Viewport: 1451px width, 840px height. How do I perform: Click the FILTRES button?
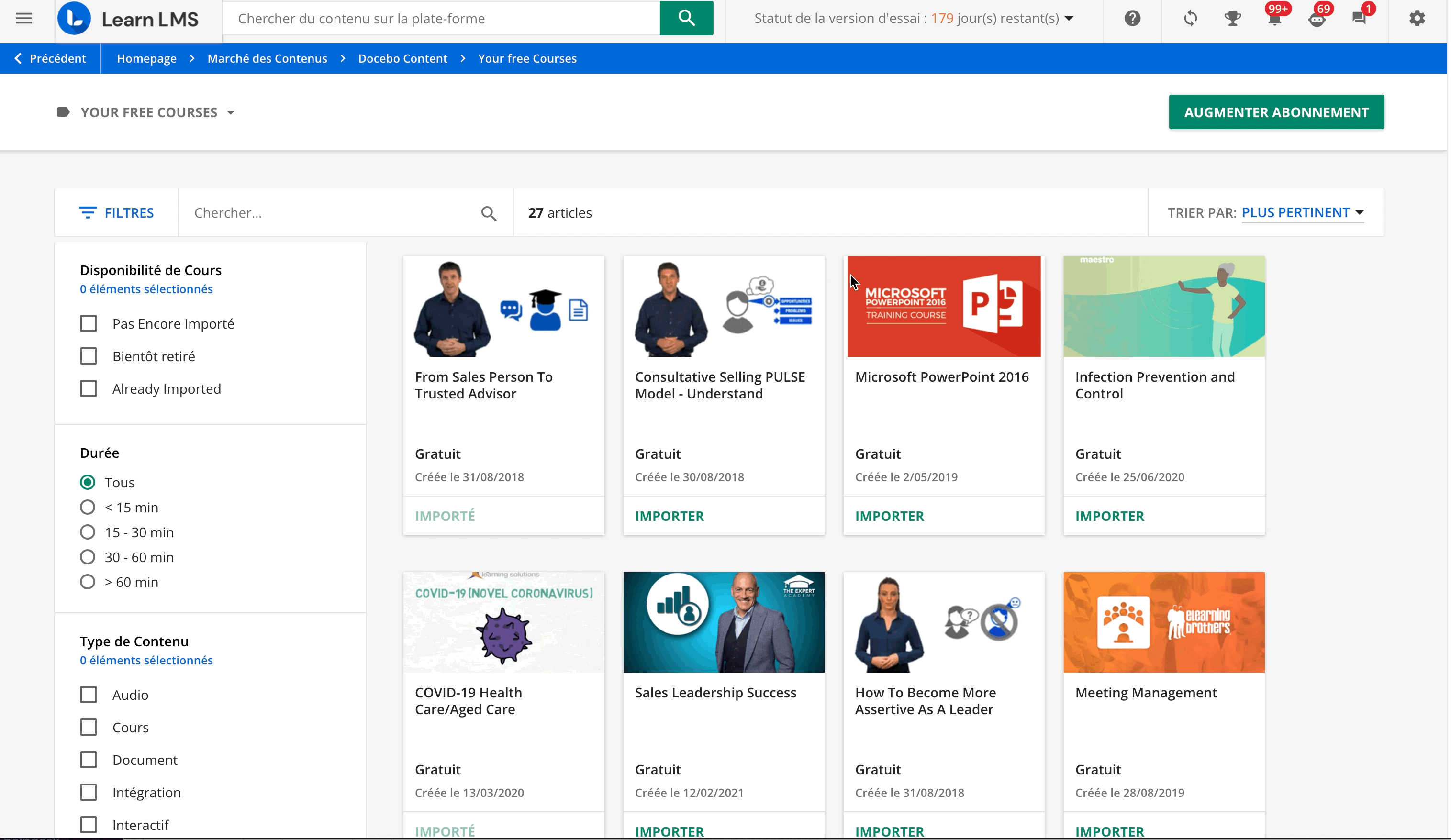click(116, 213)
